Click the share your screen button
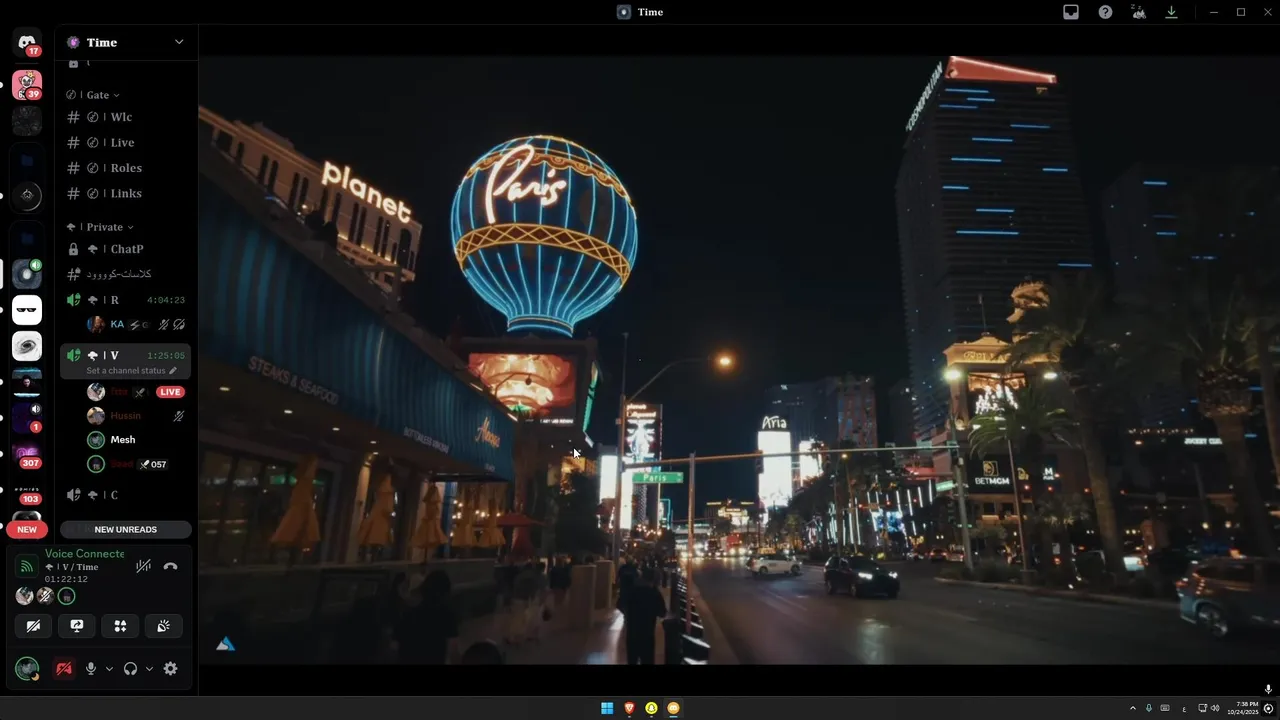The height and width of the screenshot is (720, 1280). point(77,626)
